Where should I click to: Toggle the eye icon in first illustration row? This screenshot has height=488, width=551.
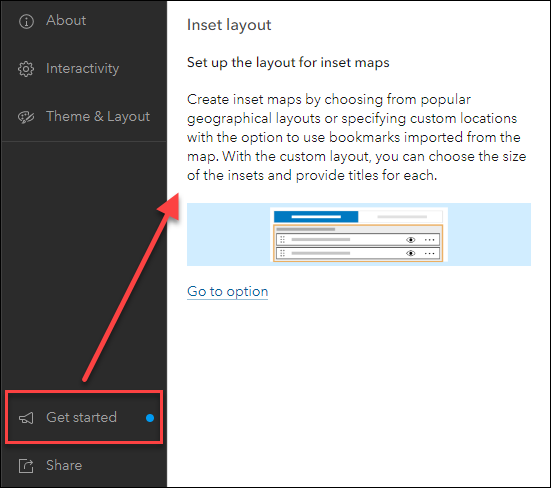(410, 240)
